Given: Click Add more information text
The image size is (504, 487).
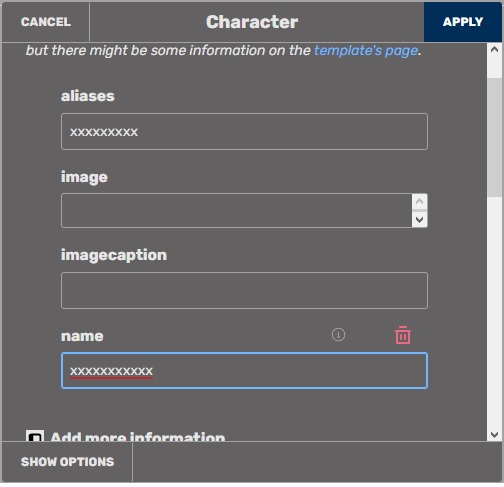Looking at the screenshot, I should (x=138, y=436).
